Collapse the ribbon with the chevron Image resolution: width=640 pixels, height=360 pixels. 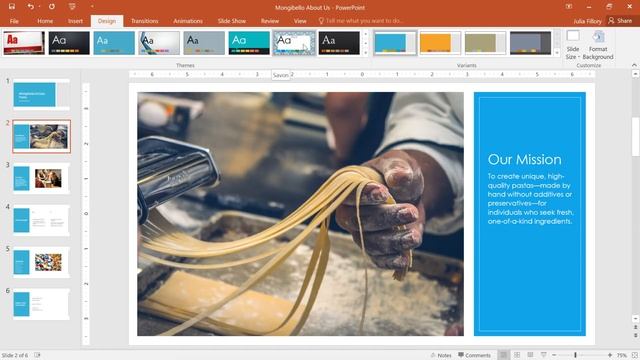click(634, 65)
